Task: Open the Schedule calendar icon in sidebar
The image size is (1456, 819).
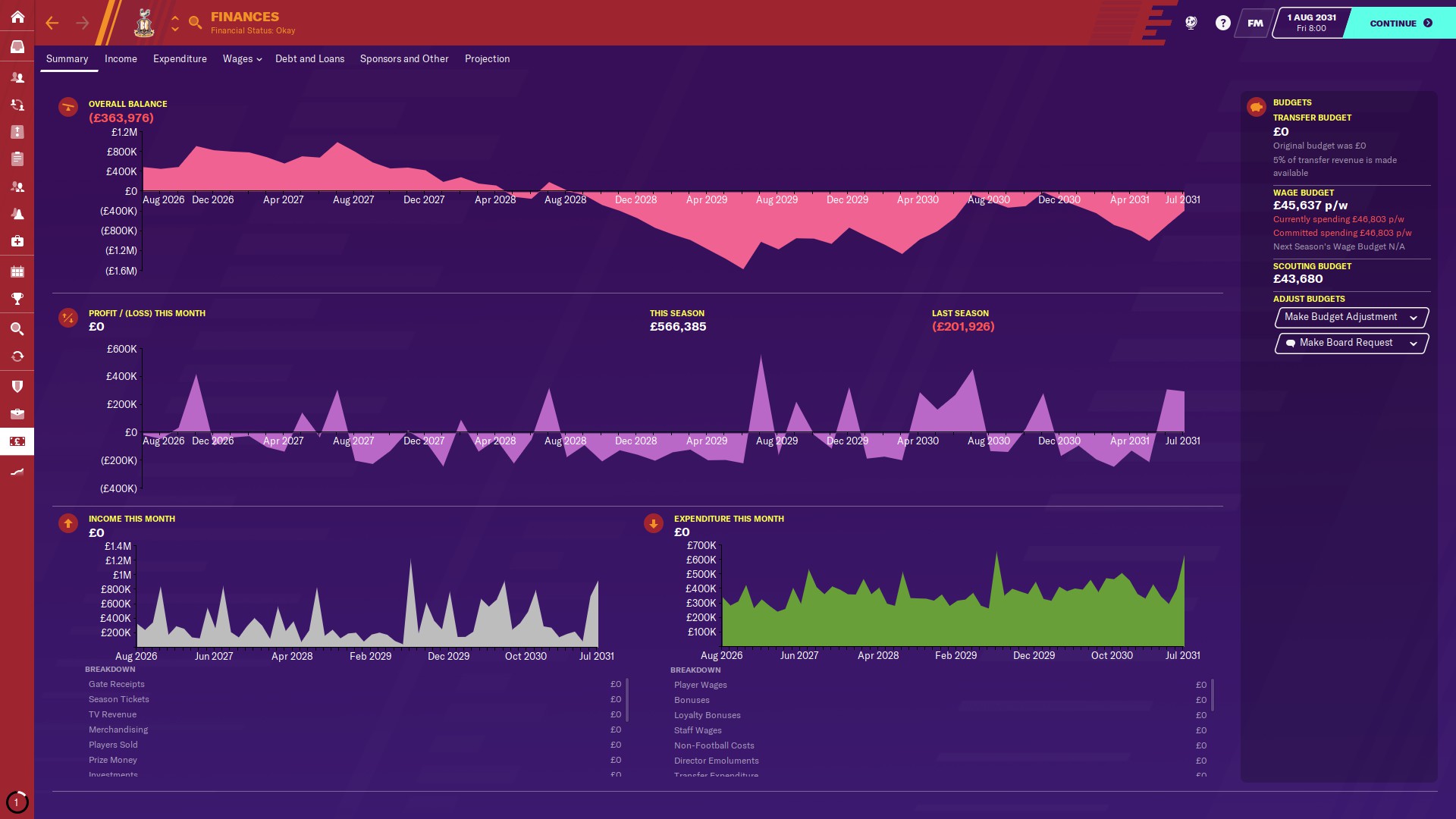Action: tap(17, 271)
